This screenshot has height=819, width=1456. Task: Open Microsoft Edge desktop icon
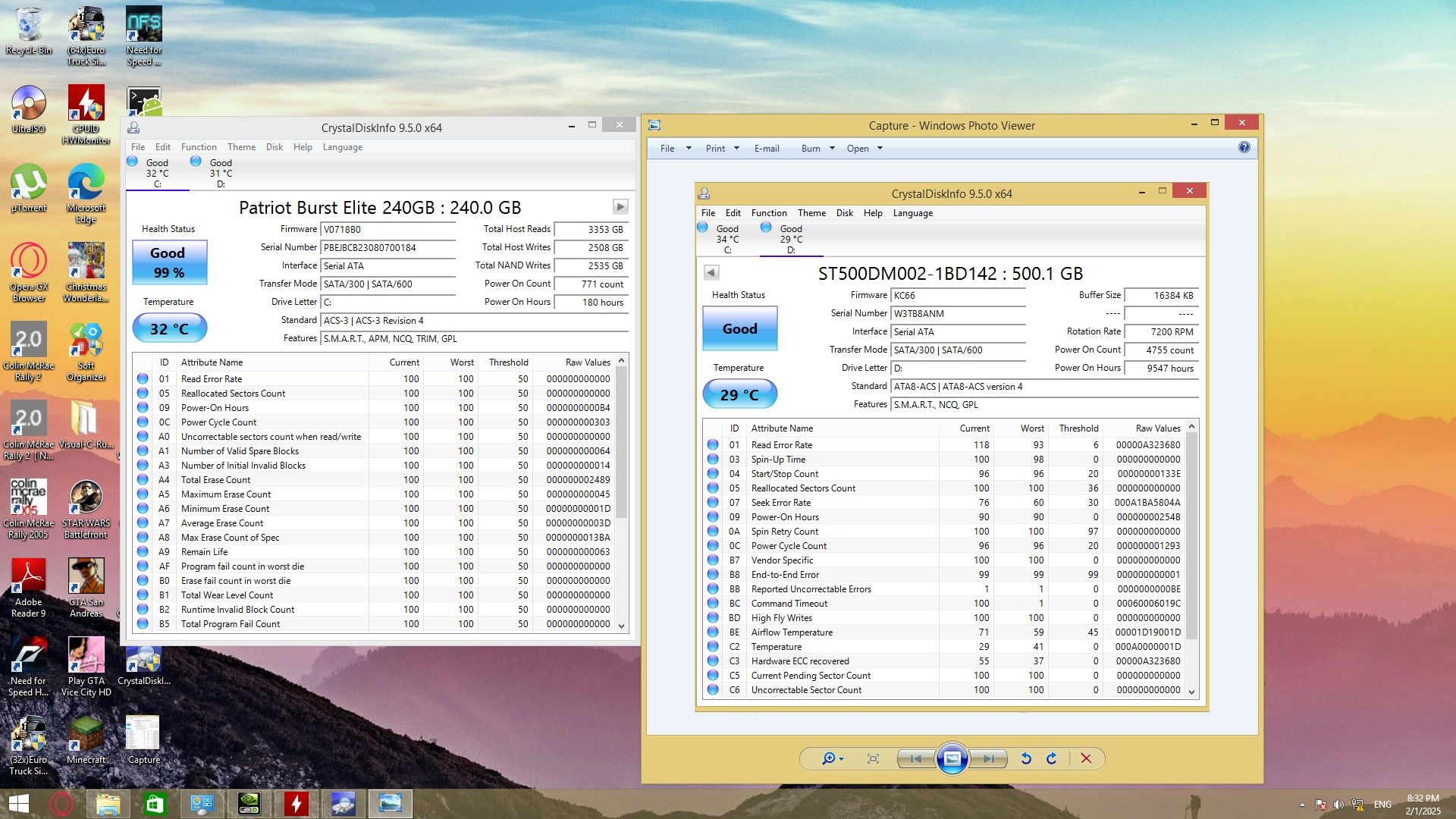click(x=86, y=194)
